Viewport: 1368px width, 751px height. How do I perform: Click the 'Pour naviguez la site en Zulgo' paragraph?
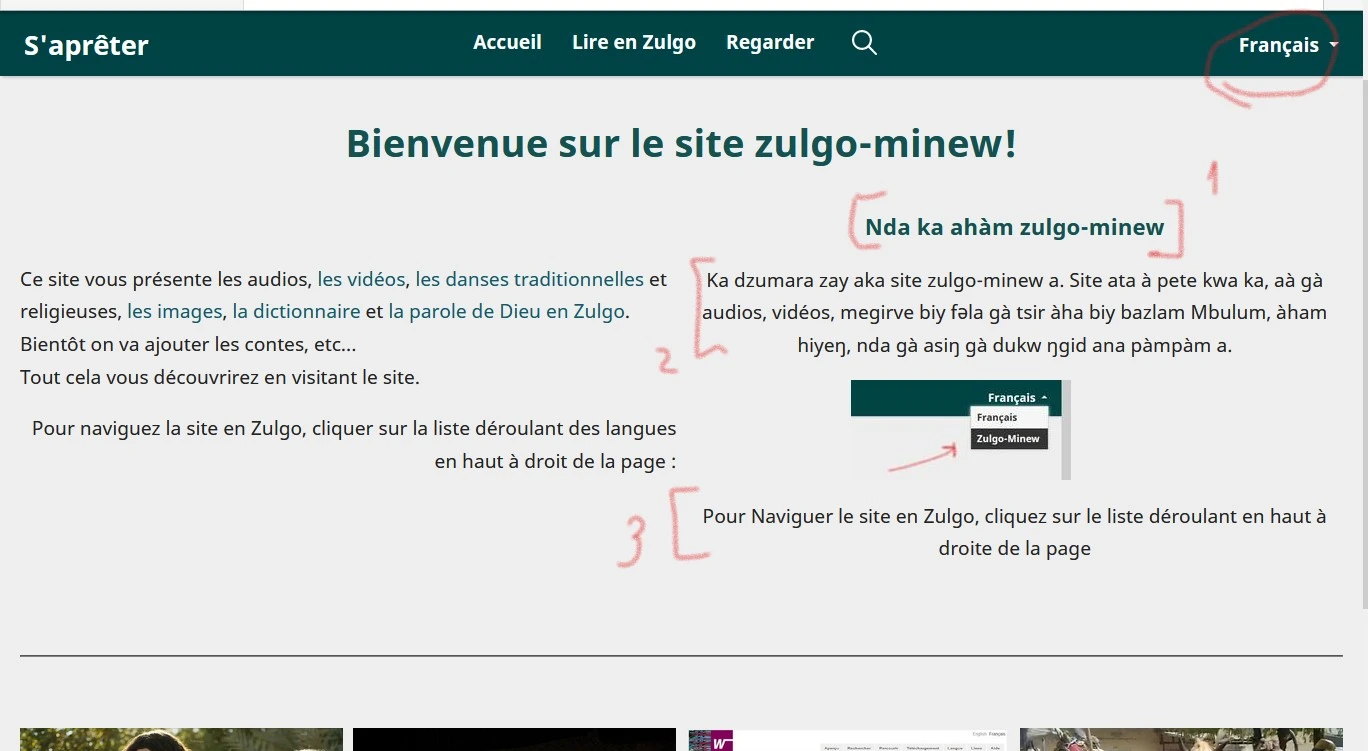click(354, 444)
